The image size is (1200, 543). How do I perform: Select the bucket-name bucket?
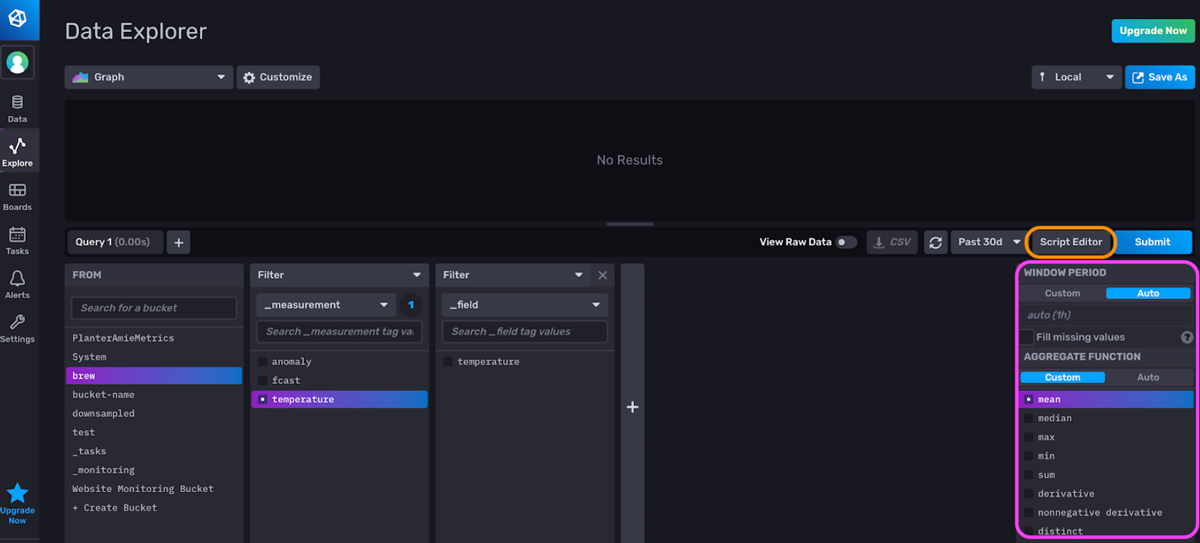(x=154, y=395)
